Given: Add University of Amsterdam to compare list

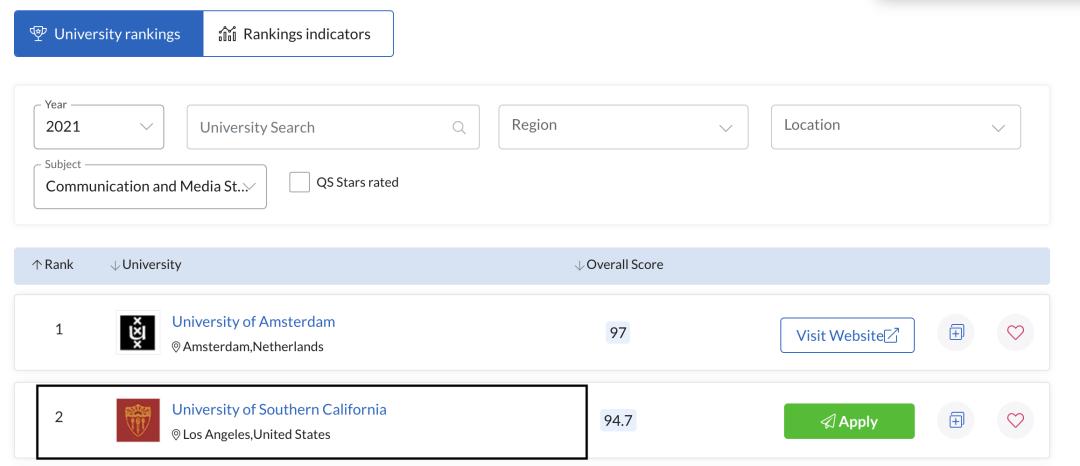Looking at the screenshot, I should click(956, 333).
